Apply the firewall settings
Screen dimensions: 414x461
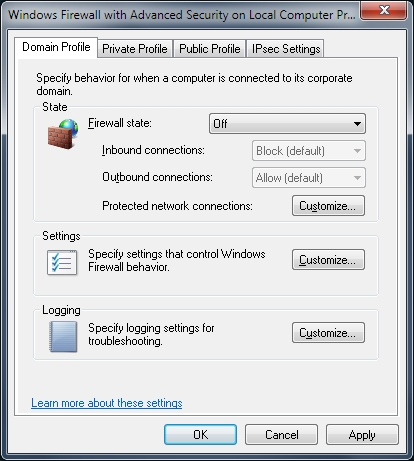362,434
